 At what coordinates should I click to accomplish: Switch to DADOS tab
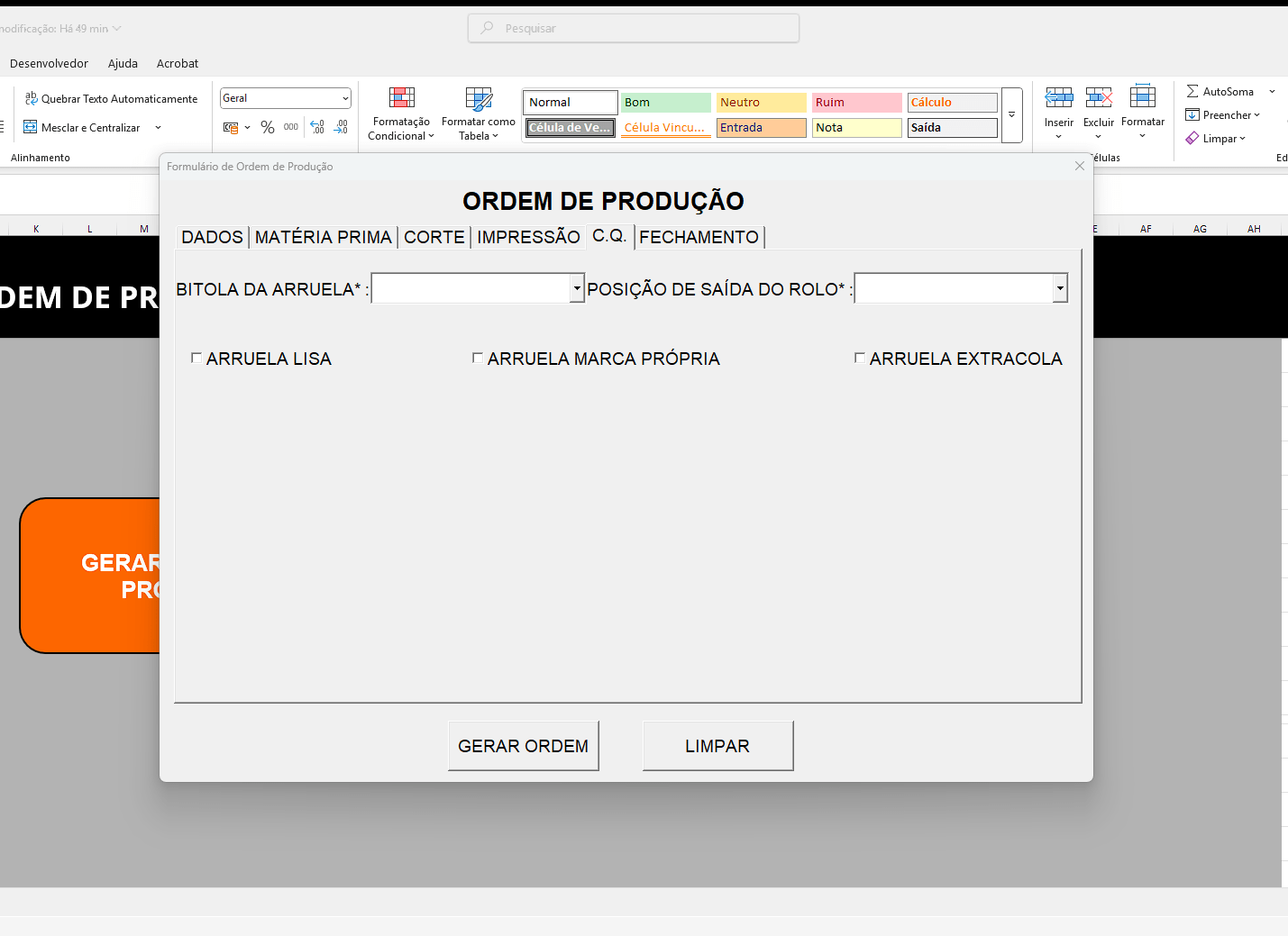point(213,237)
